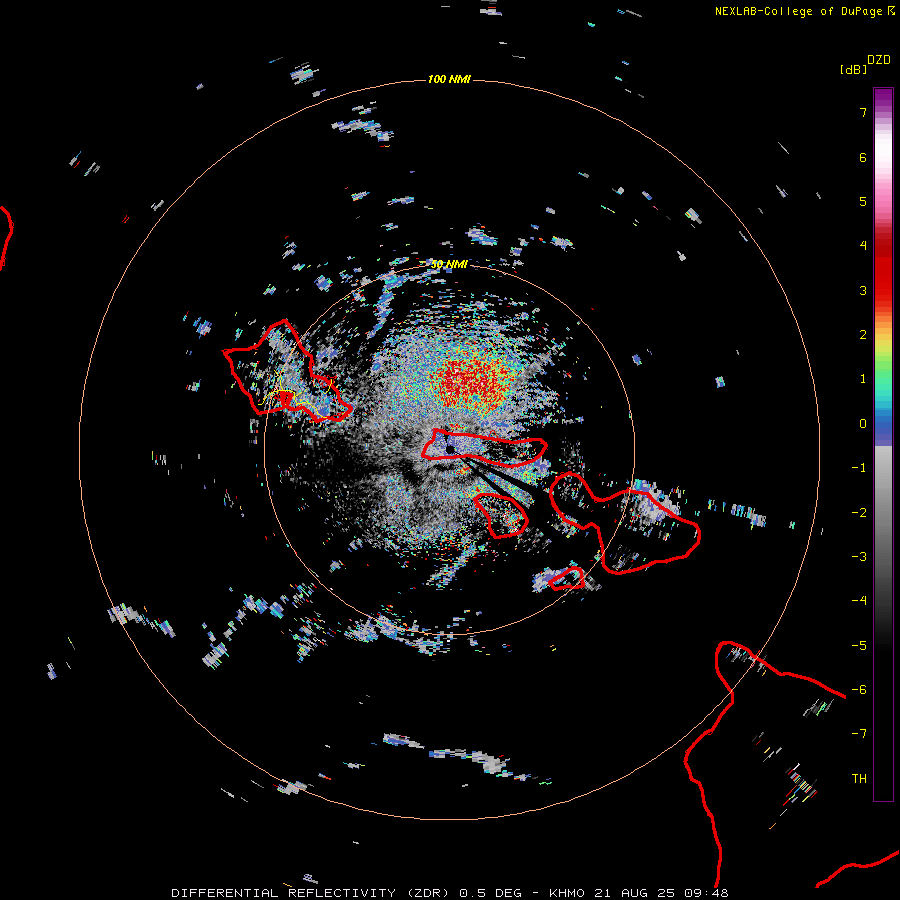Click the 09:48 timestamp
900x900 pixels.
[x=707, y=893]
